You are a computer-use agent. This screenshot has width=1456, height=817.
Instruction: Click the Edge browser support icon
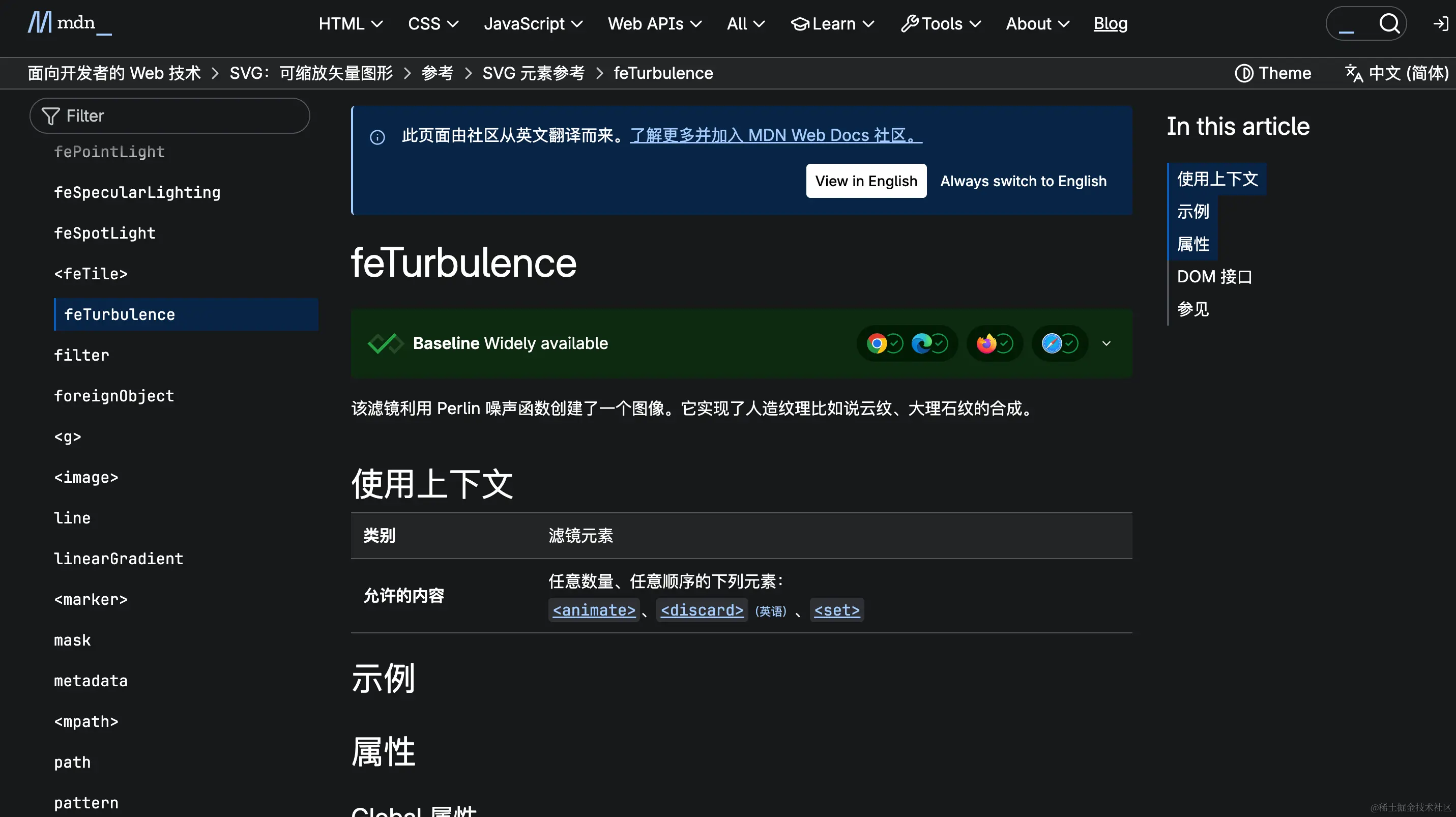point(921,343)
